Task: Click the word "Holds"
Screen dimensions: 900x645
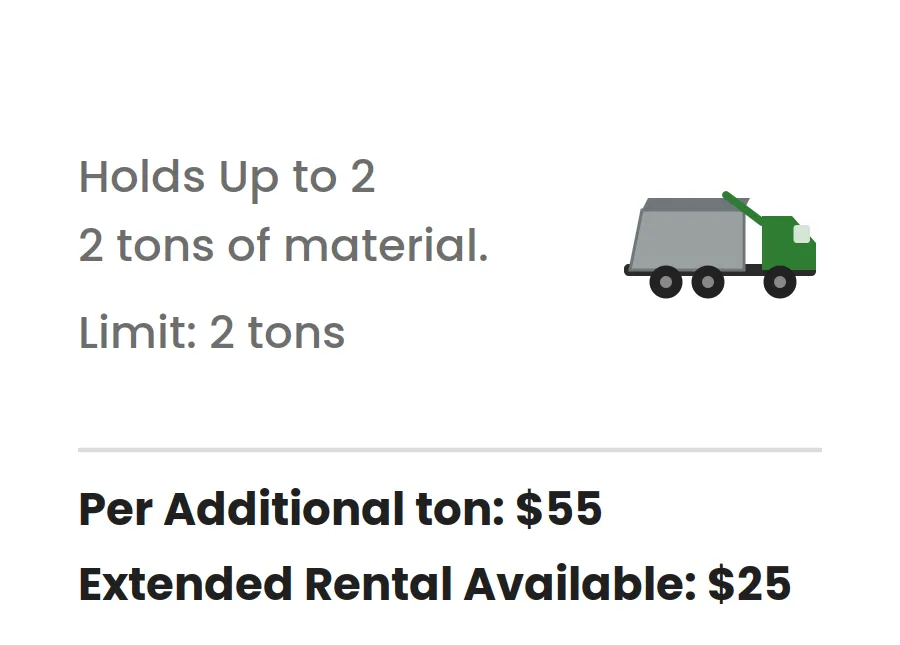Action: pyautogui.click(x=142, y=176)
